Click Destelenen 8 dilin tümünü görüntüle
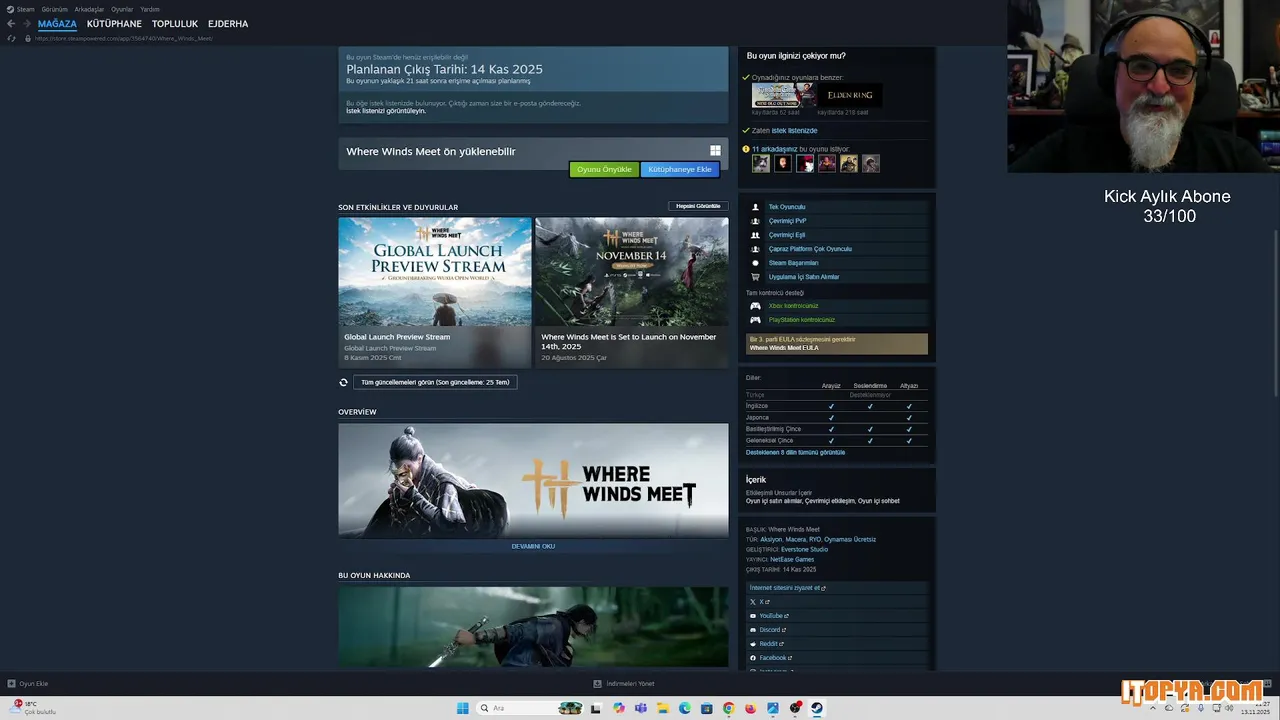 [x=795, y=452]
